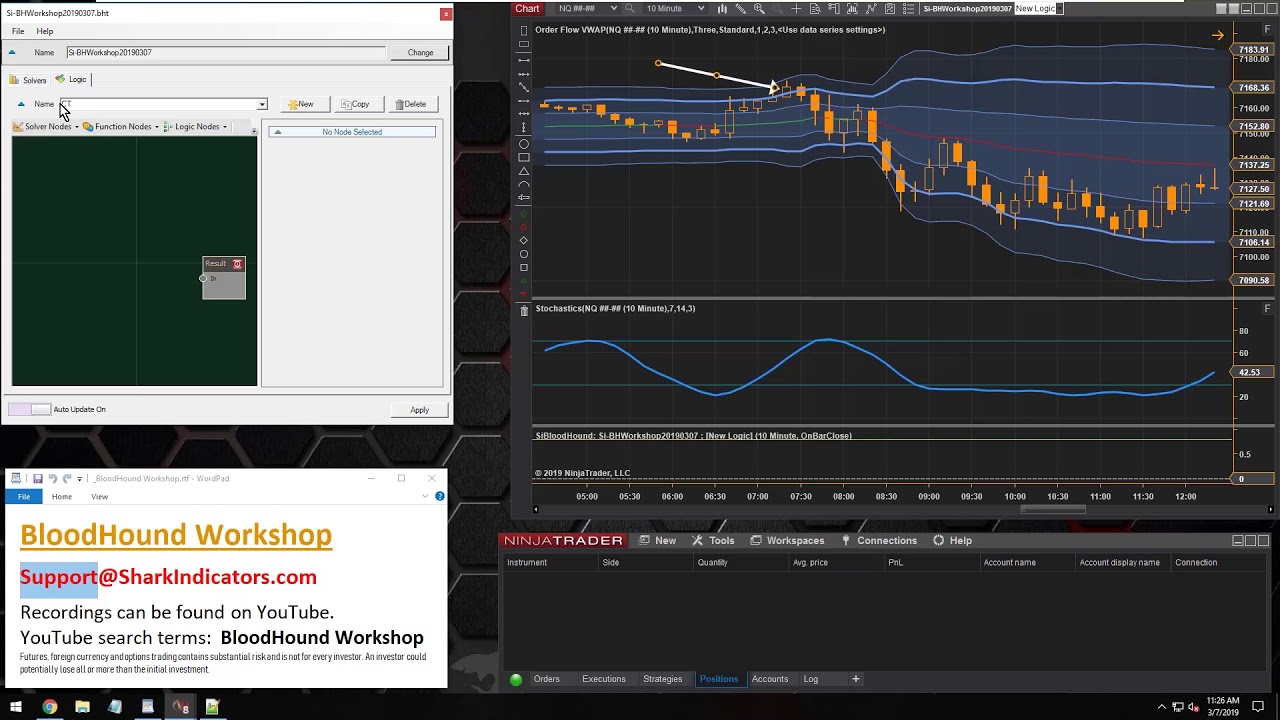Click the chart horizontal scrollbar thumb
The width and height of the screenshot is (1280, 720).
(x=1052, y=509)
